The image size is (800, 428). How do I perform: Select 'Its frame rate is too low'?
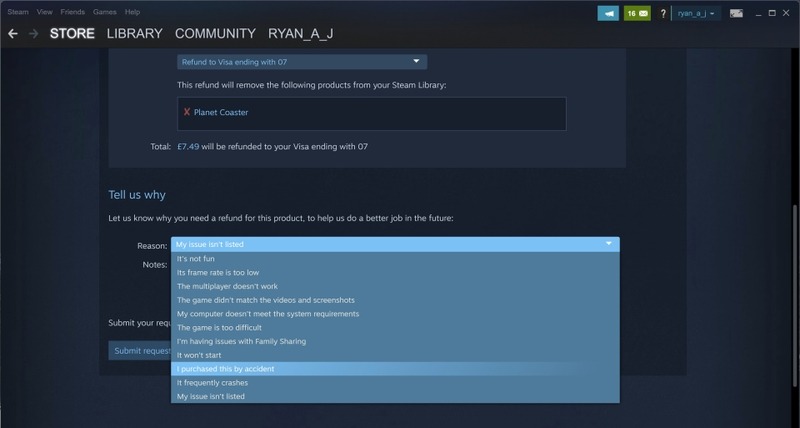(x=395, y=272)
